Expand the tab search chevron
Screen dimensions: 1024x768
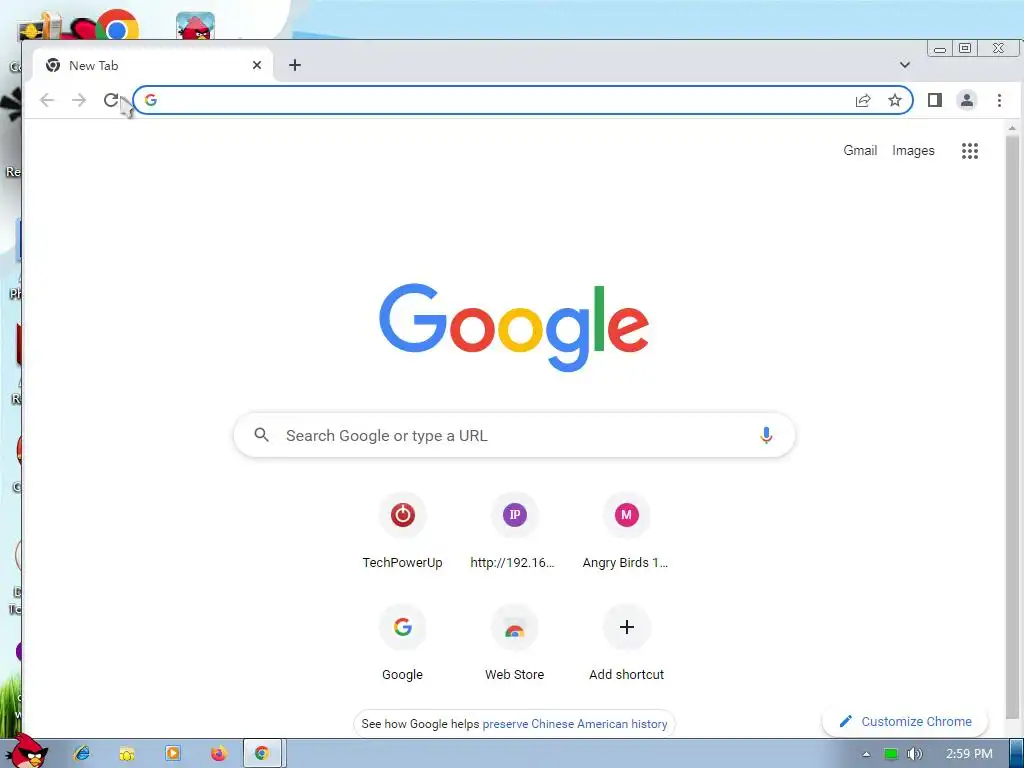click(904, 65)
